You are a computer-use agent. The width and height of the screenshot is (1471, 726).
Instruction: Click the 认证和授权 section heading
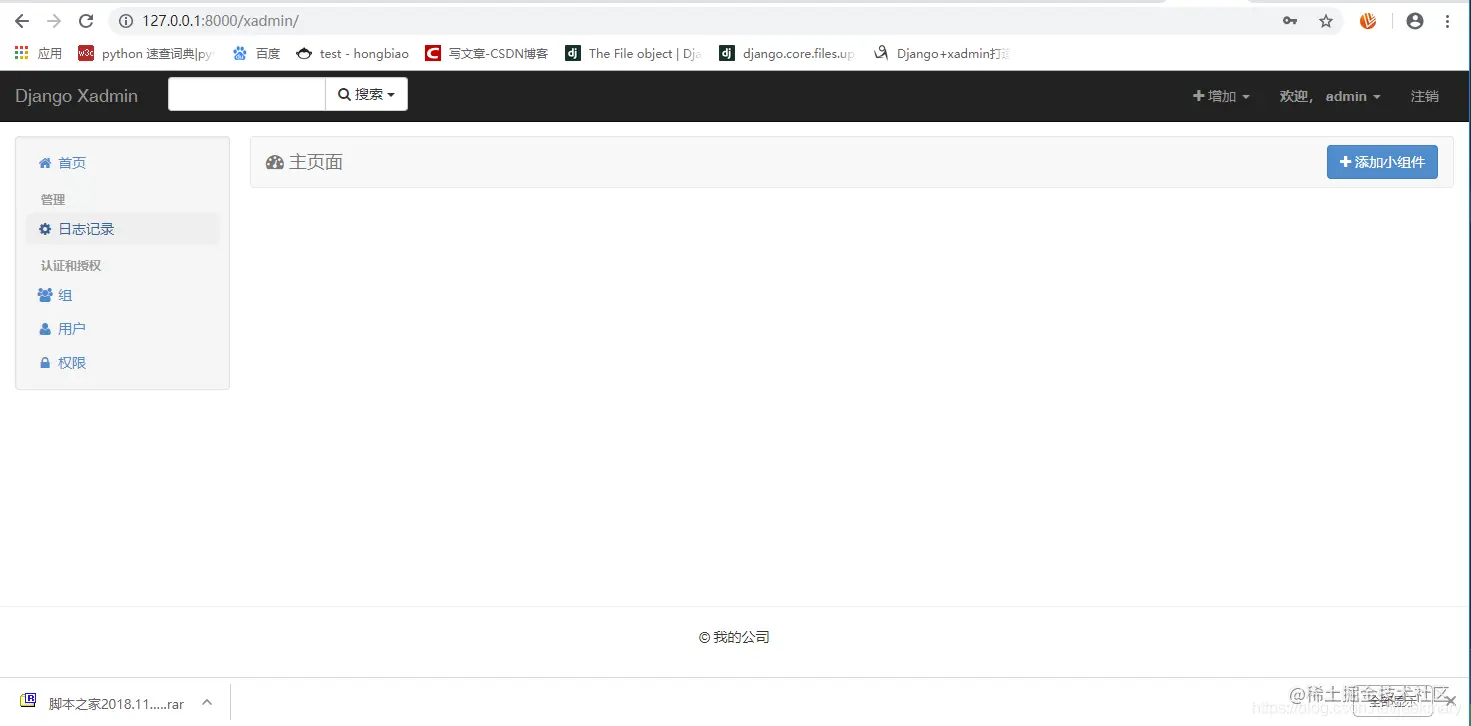click(71, 266)
